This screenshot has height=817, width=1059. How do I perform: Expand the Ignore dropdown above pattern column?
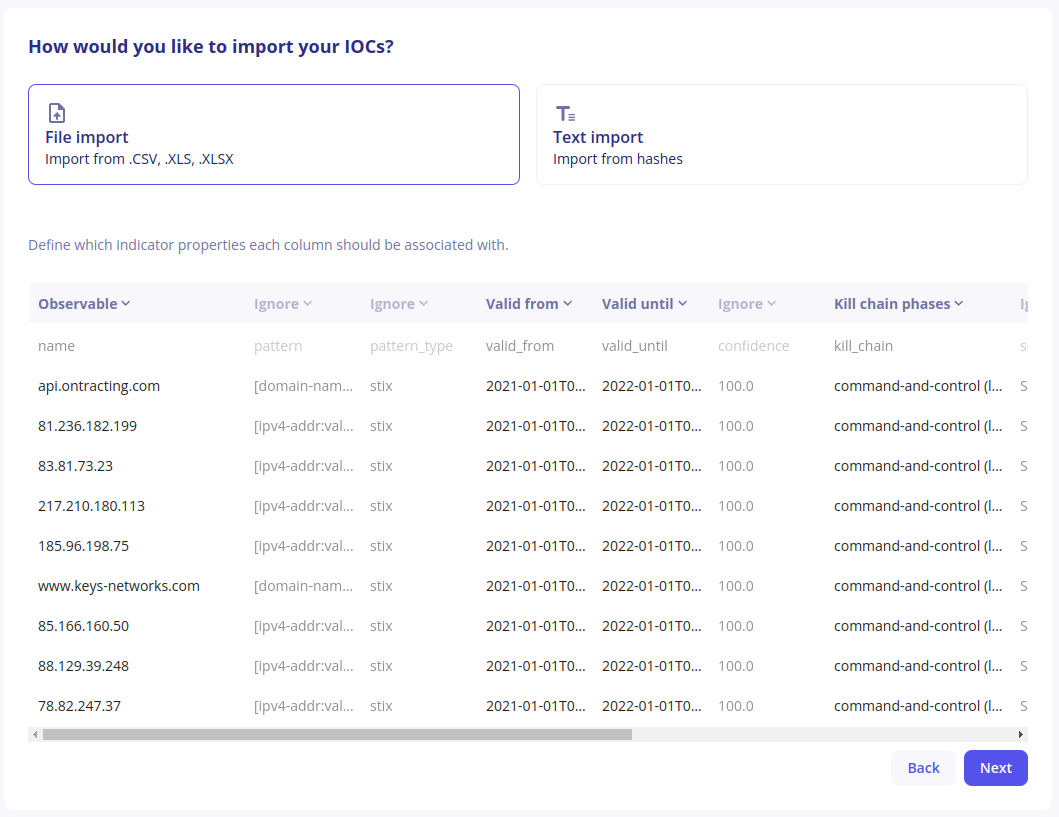[x=283, y=304]
